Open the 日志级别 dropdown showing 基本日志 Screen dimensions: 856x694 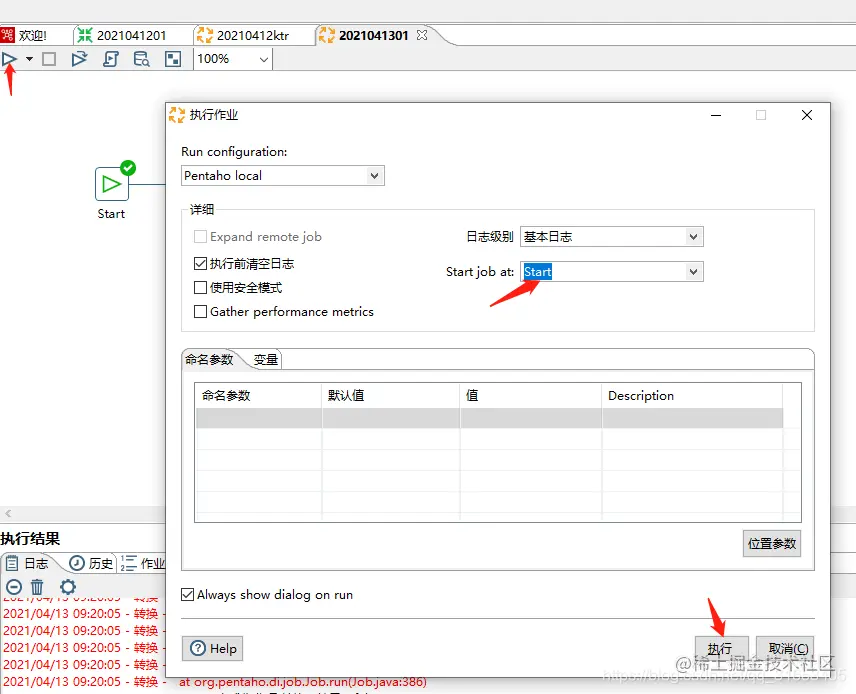[x=611, y=236]
